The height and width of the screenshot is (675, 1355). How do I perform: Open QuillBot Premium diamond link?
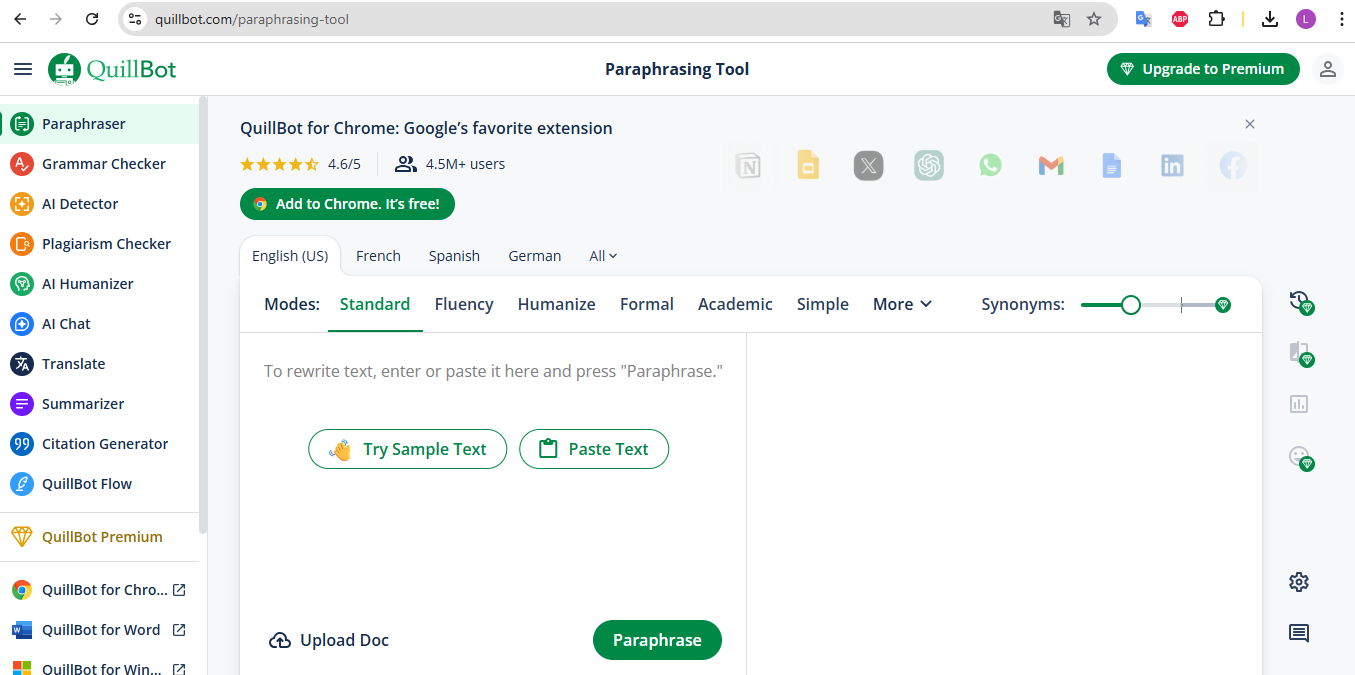pyautogui.click(x=100, y=537)
